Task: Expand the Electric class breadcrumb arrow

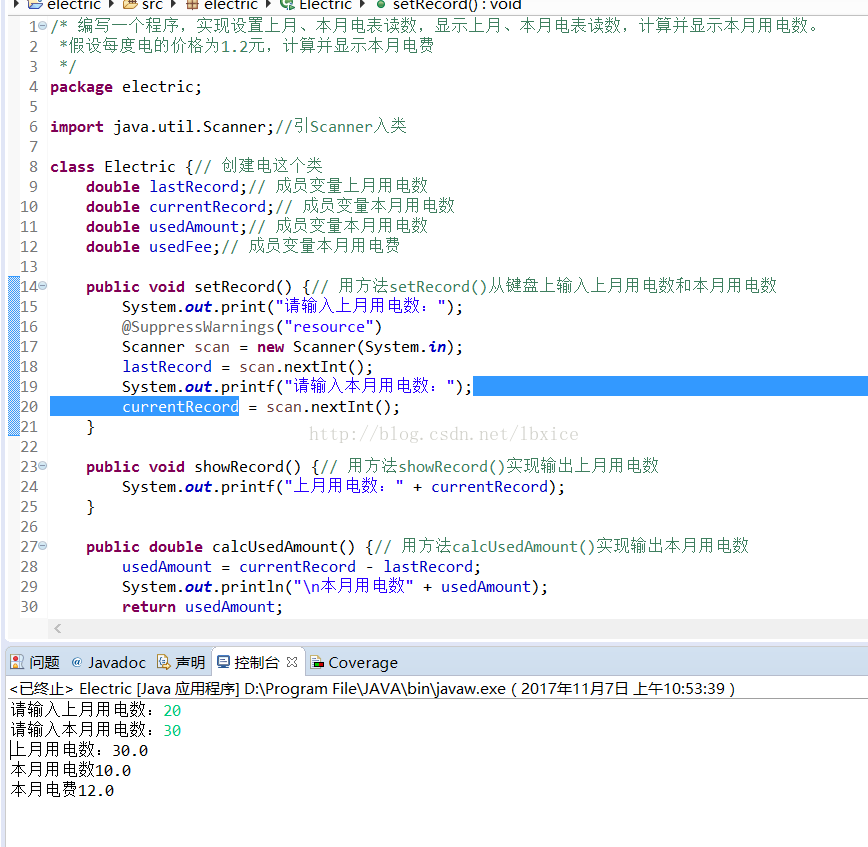Action: pos(268,4)
